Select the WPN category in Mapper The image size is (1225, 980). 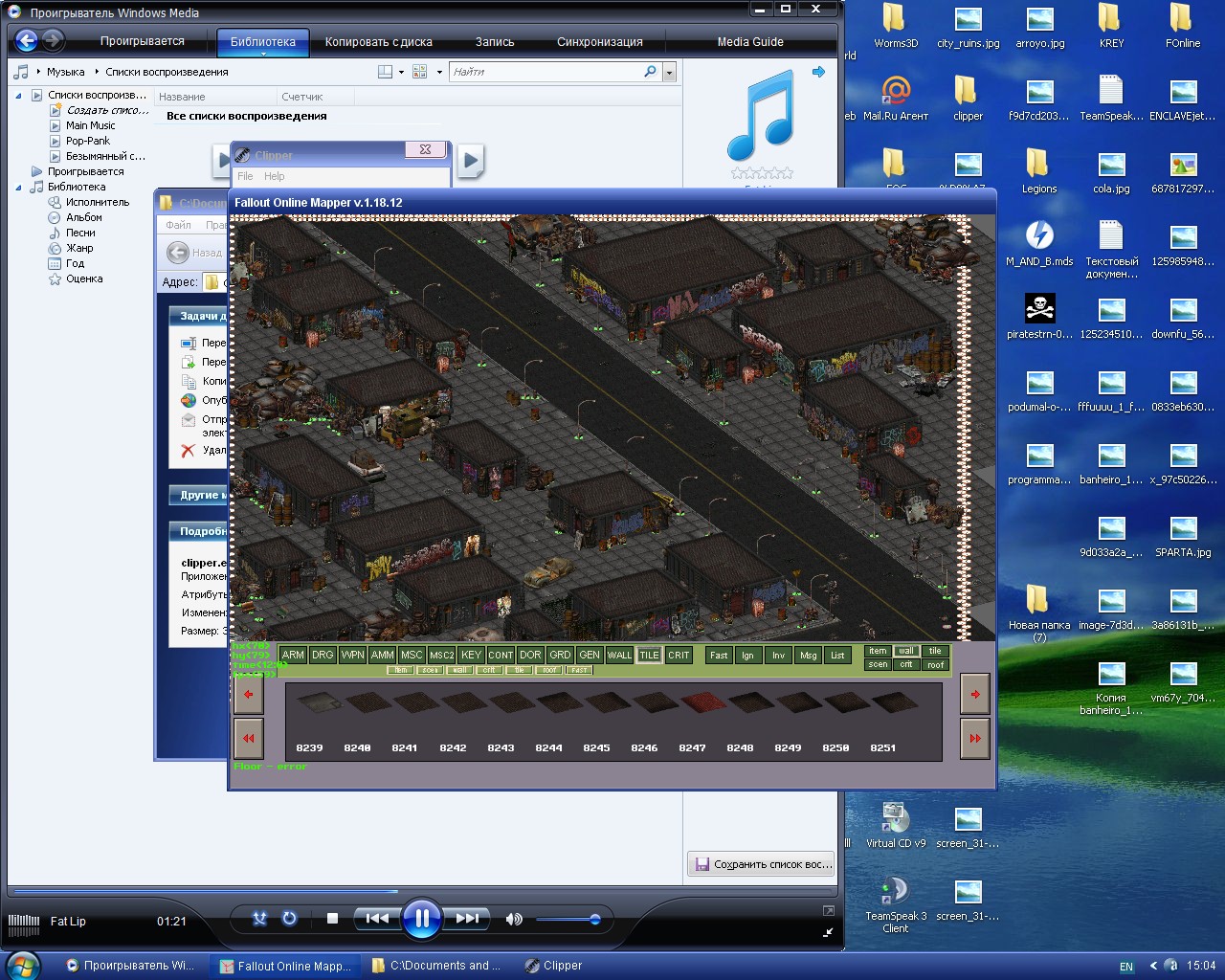[x=352, y=655]
